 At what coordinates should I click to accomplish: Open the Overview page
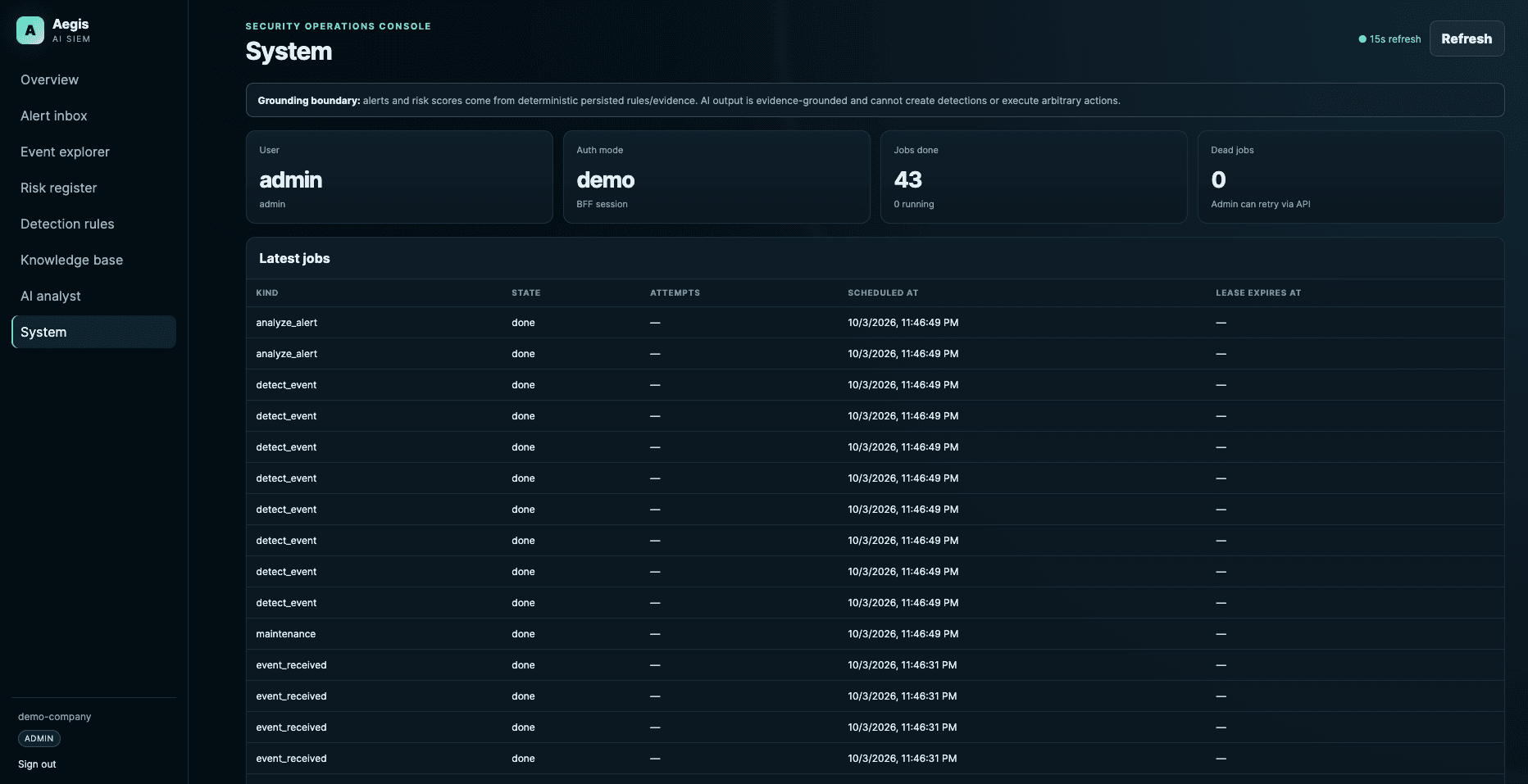coord(93,79)
